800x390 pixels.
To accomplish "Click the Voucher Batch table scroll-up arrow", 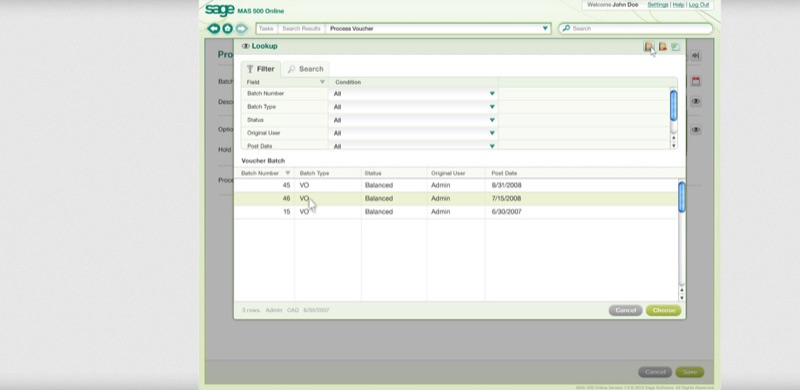I will click(x=682, y=290).
